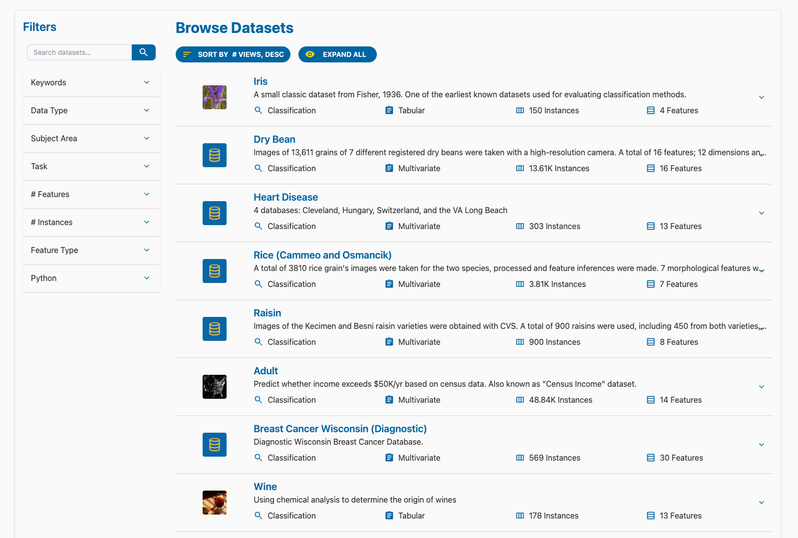Viewport: 798px width, 538px height.
Task: Open the Heart Disease dataset link
Action: coord(286,197)
